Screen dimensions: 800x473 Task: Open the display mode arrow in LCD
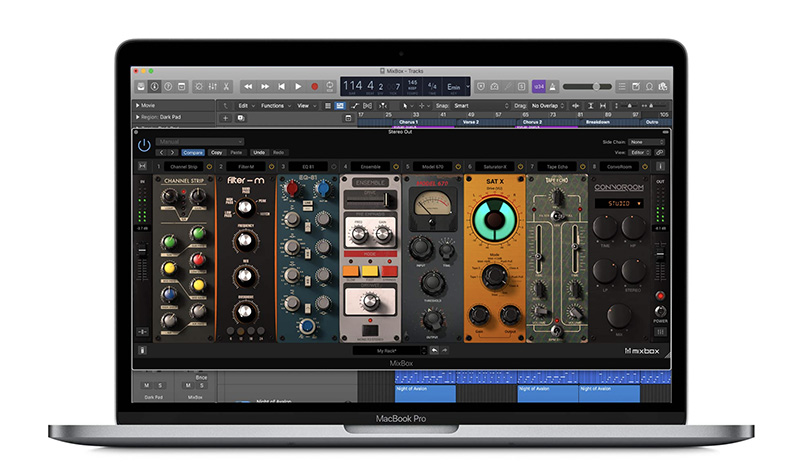tap(467, 86)
